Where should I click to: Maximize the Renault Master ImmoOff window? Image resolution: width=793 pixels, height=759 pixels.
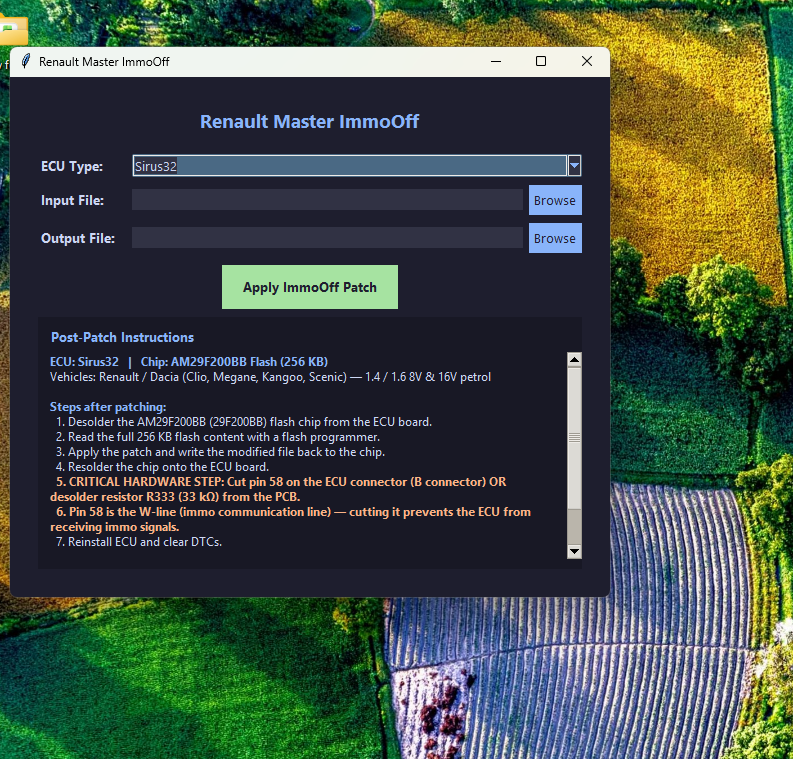[541, 61]
